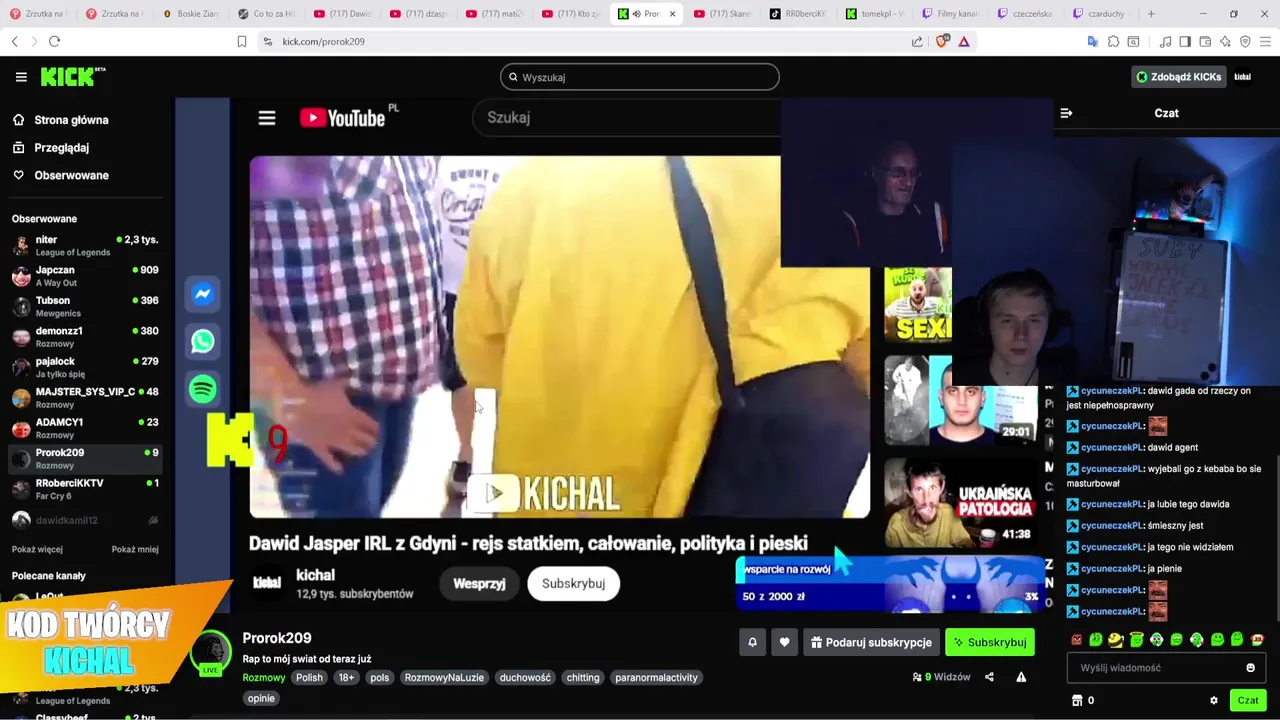Image resolution: width=1280 pixels, height=720 pixels.
Task: Select the RozmowyNaLuzie tag
Action: (x=444, y=678)
